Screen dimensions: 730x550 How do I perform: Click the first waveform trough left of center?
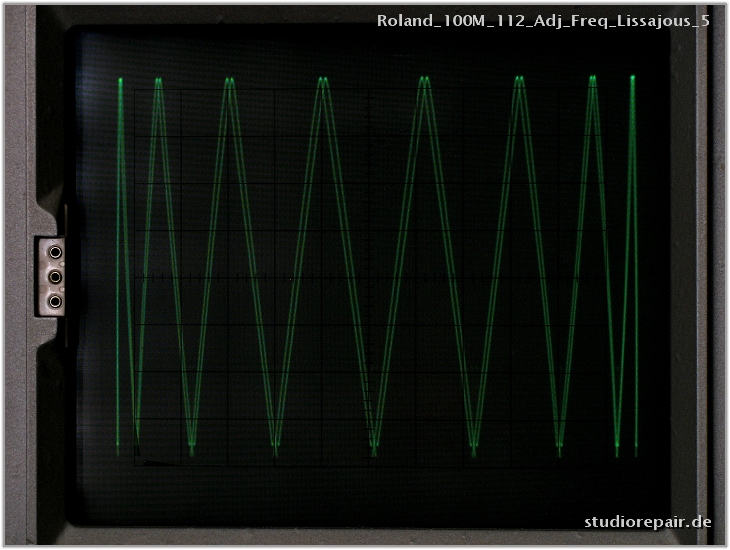(275, 443)
